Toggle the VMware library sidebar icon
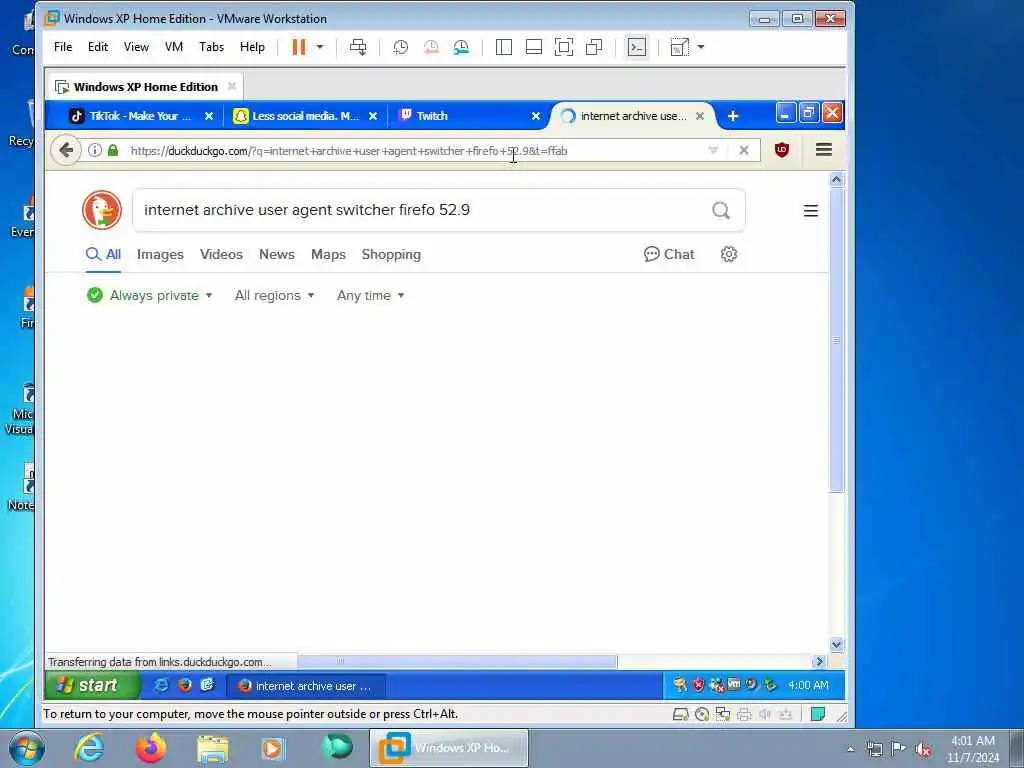The width and height of the screenshot is (1024, 768). point(504,47)
